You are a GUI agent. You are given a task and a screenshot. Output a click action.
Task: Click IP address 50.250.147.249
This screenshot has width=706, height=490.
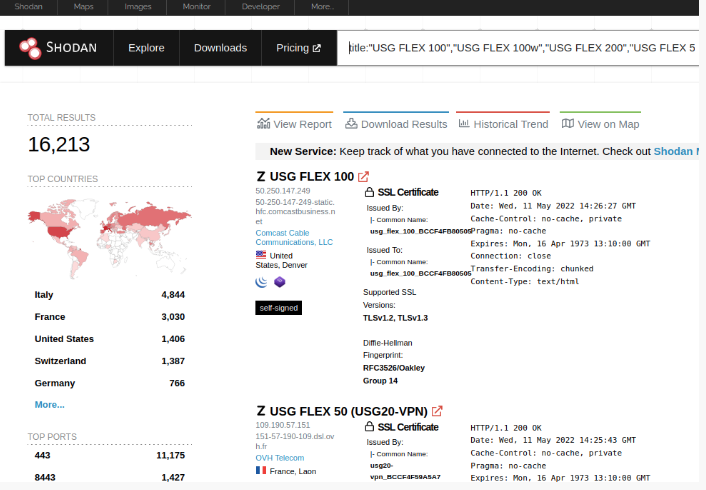click(283, 191)
